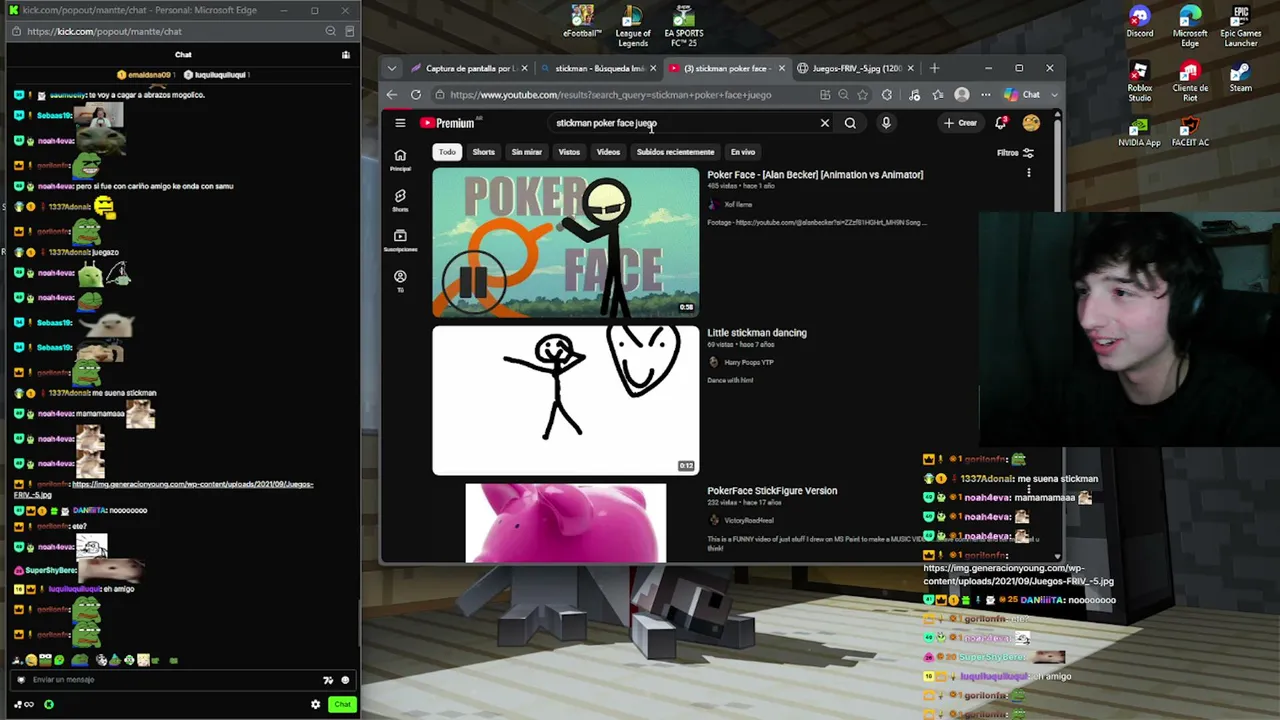Viewport: 1280px width, 720px height.
Task: Click the Crear button on YouTube
Action: coord(960,123)
